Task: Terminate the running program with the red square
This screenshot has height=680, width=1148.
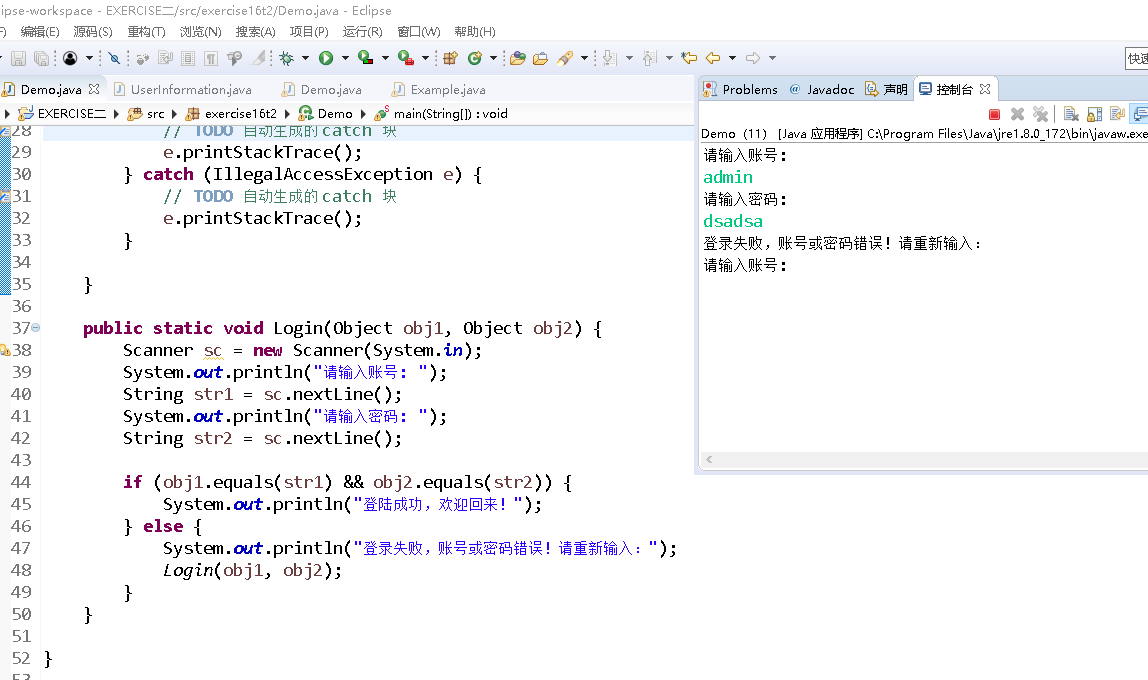Action: [994, 114]
